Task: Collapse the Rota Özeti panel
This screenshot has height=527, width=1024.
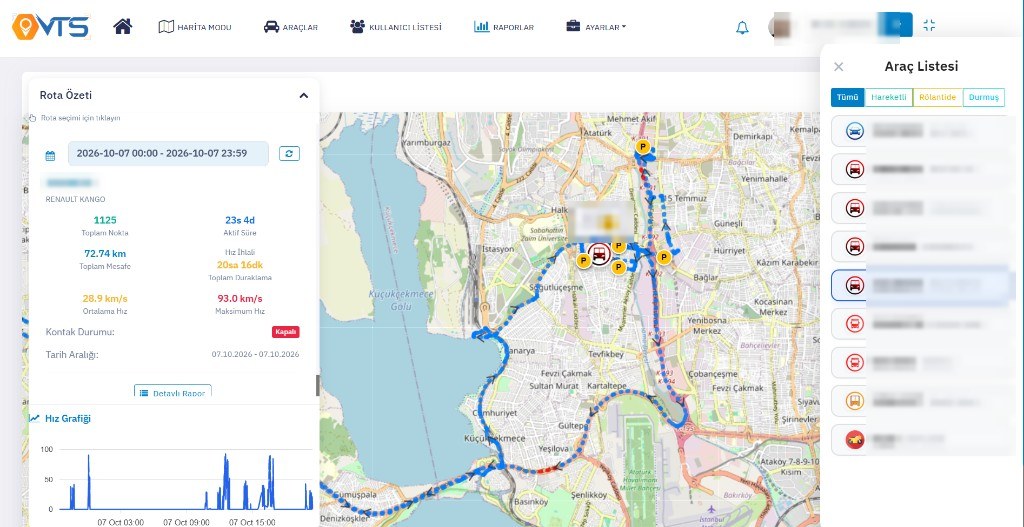Action: point(304,95)
